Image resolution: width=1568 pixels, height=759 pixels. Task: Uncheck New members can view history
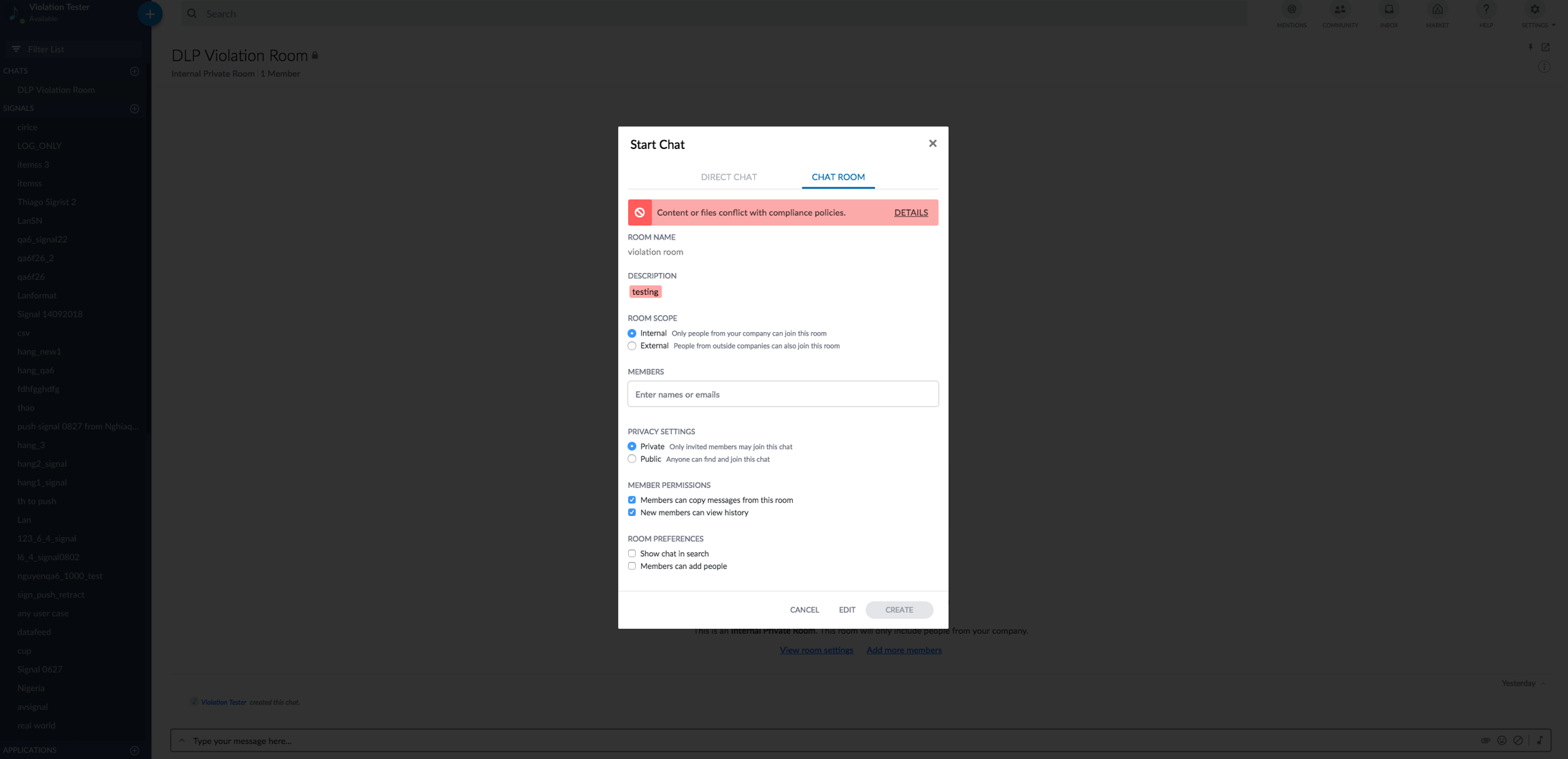[x=632, y=513]
